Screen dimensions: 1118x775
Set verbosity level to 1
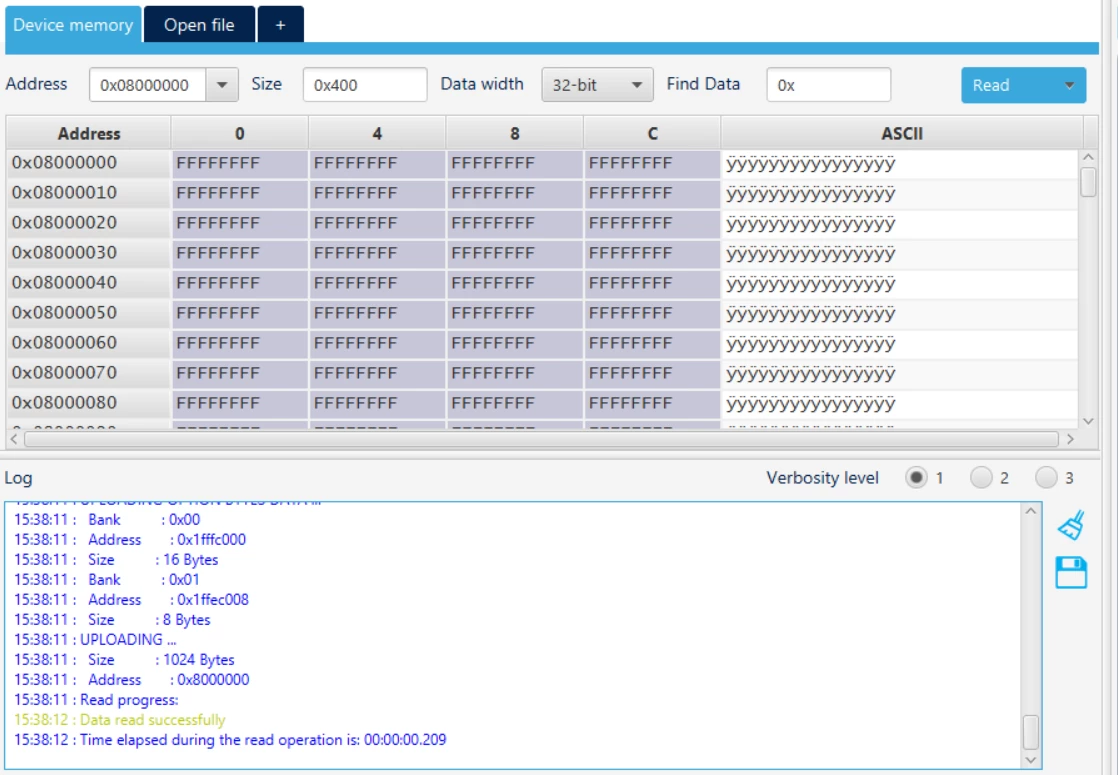coord(916,478)
